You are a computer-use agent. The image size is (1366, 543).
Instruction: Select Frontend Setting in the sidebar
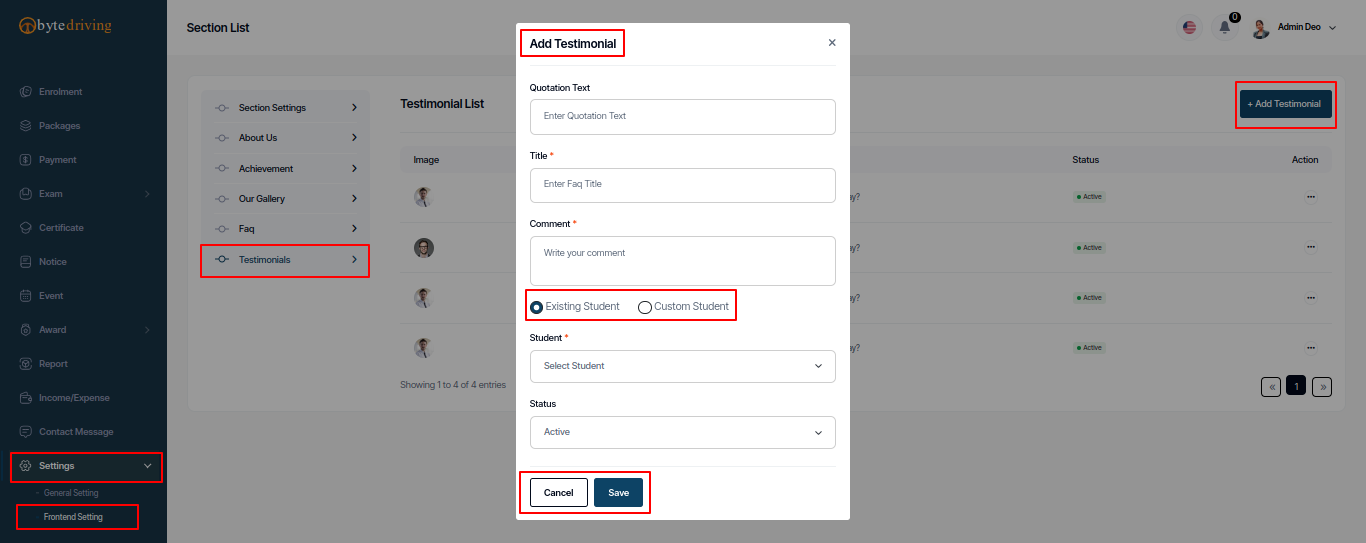(73, 517)
